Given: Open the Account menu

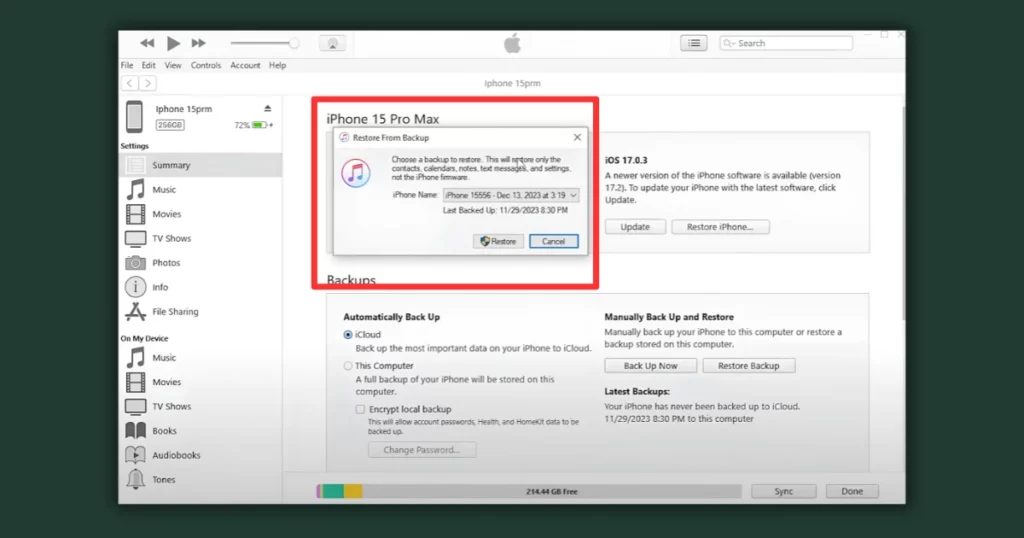Looking at the screenshot, I should [x=245, y=65].
